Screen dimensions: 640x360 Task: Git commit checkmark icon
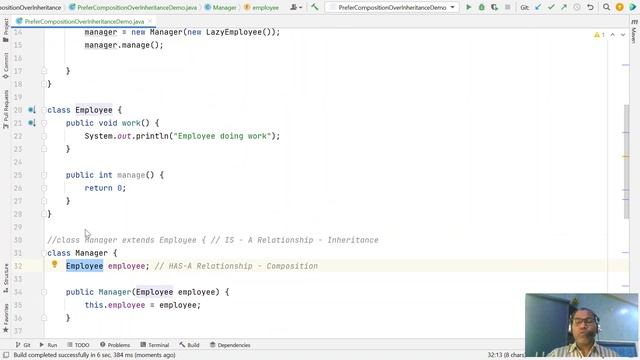(x=551, y=7)
